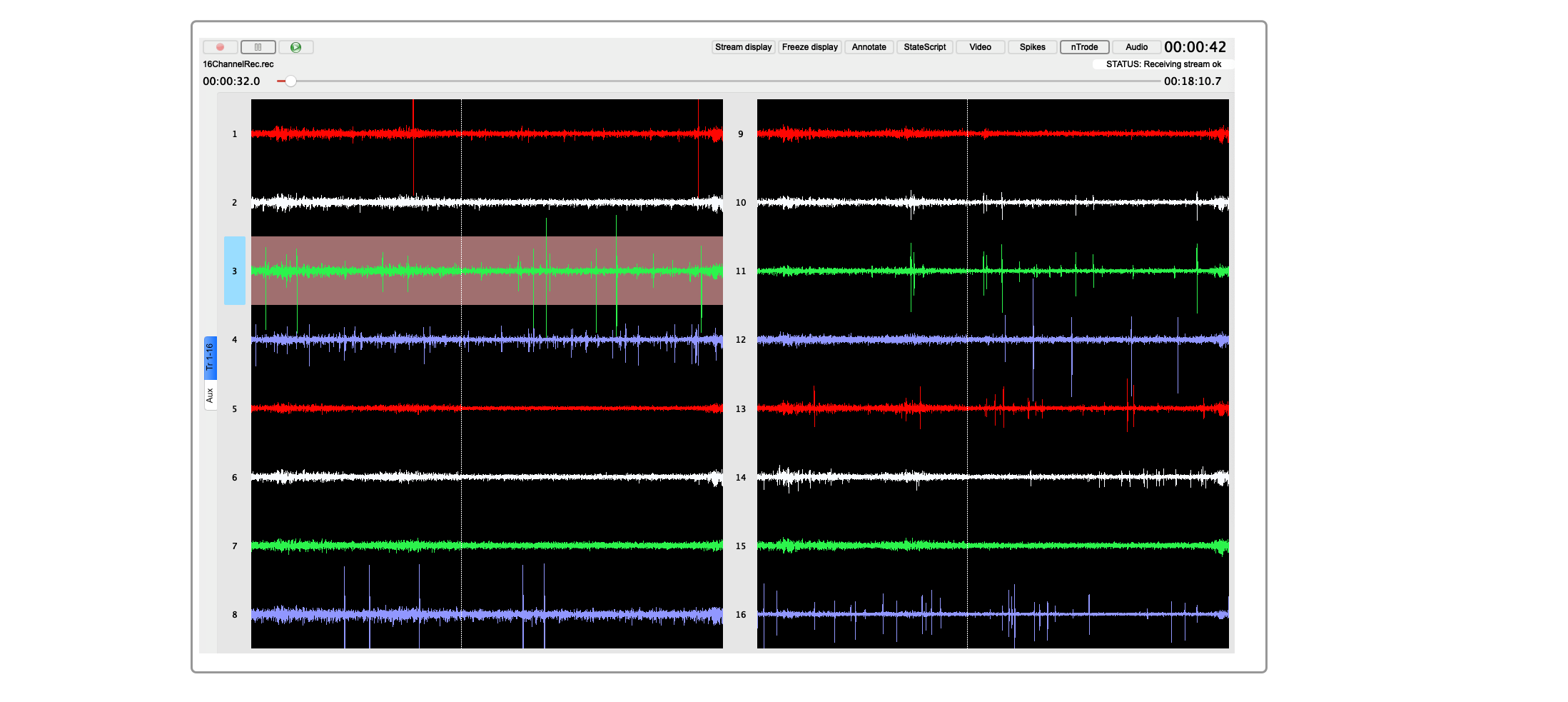Switch to the Tr 1-16 tab
This screenshot has width=1568, height=702.
click(x=210, y=357)
